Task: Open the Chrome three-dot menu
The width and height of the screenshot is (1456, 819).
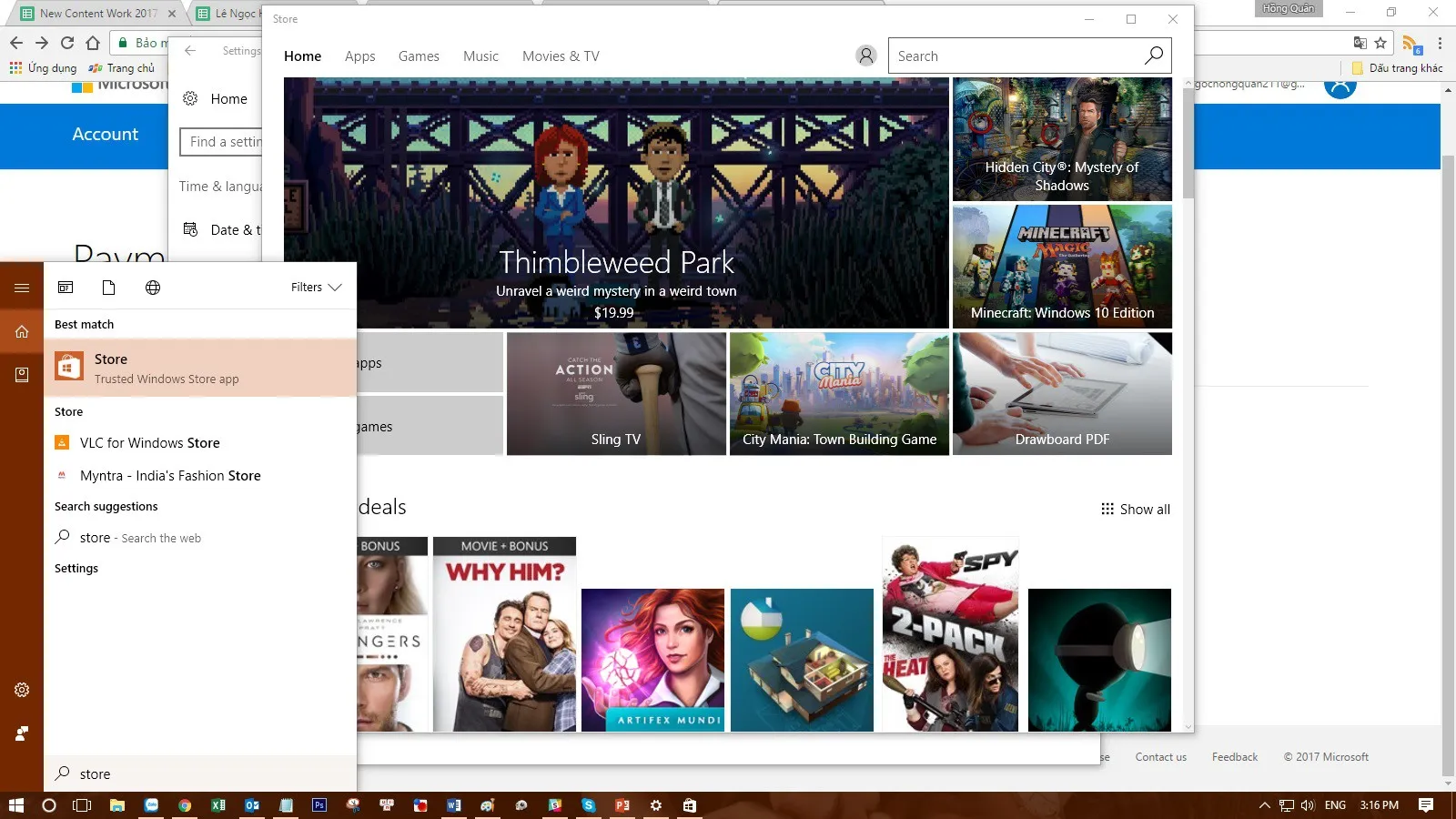Action: 1440,43
